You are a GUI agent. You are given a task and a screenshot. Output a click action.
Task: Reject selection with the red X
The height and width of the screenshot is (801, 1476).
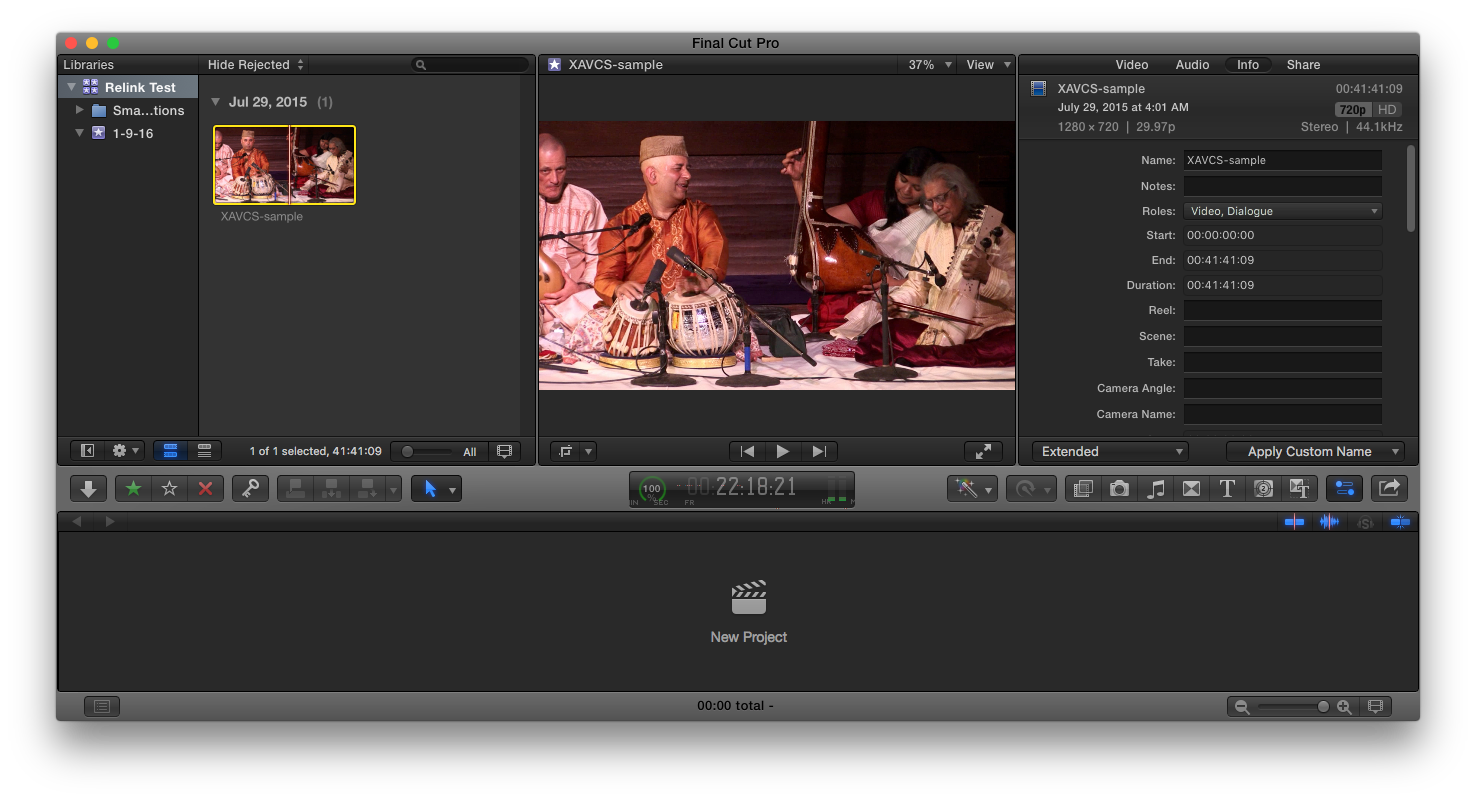click(205, 489)
